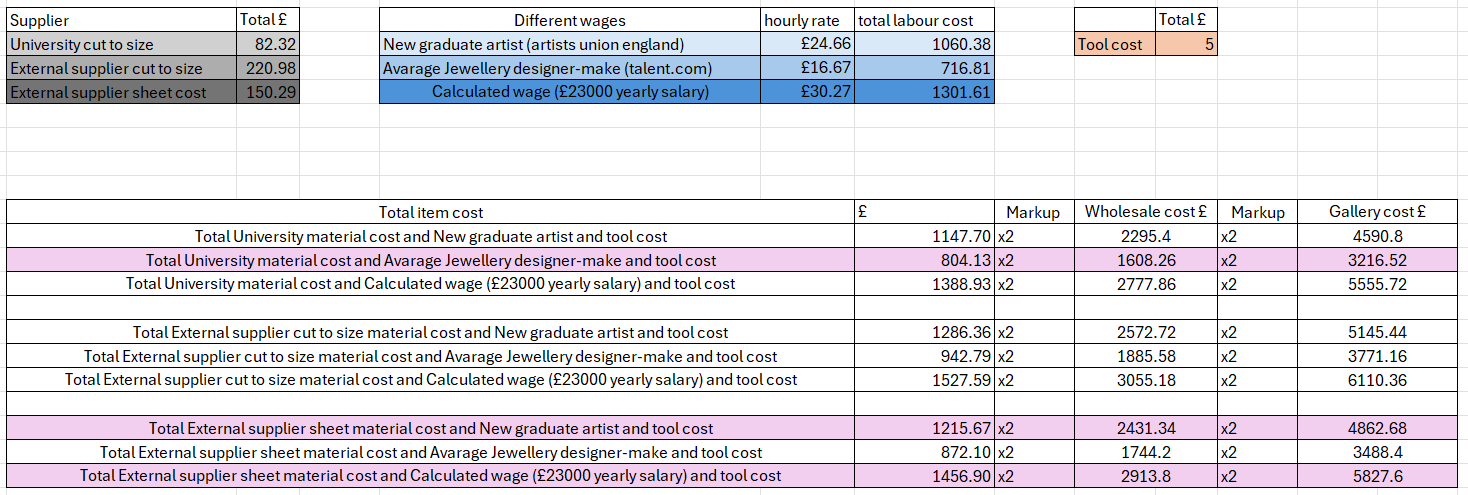Click the 3055.18 wholesale cost cell

pos(1146,380)
